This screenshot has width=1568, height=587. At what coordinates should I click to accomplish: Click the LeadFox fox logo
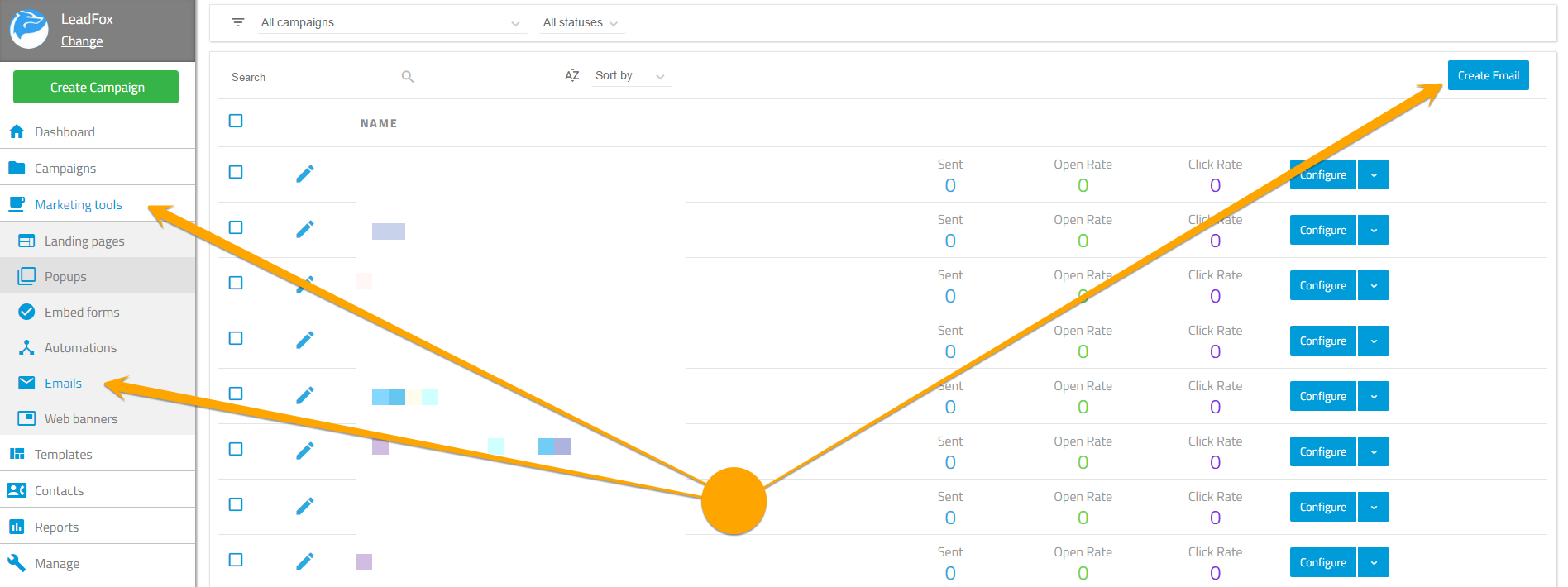coord(29,30)
